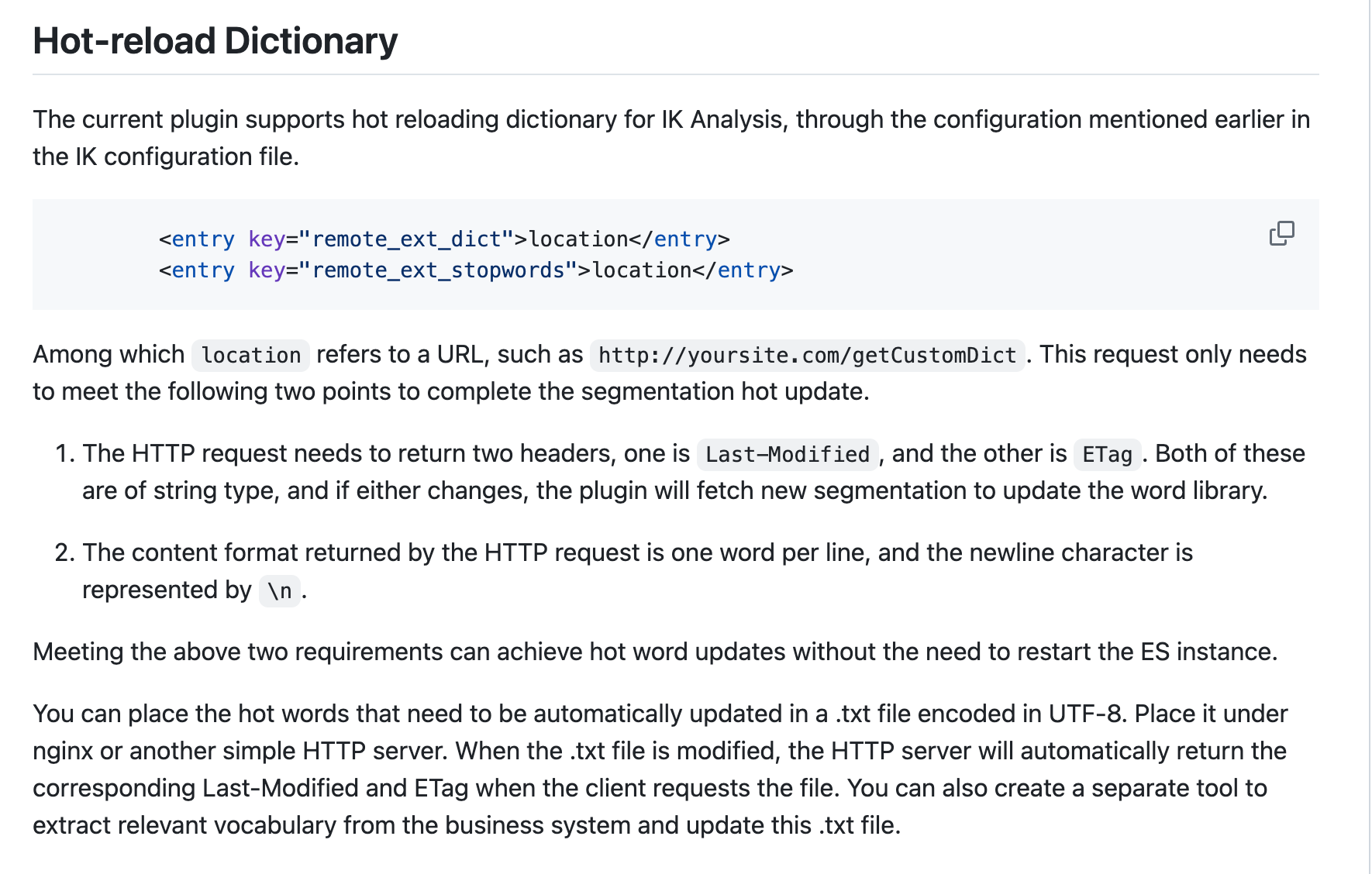The width and height of the screenshot is (1372, 874).
Task: Click paragraph starting 'You can place the hot words'
Action: 660,769
